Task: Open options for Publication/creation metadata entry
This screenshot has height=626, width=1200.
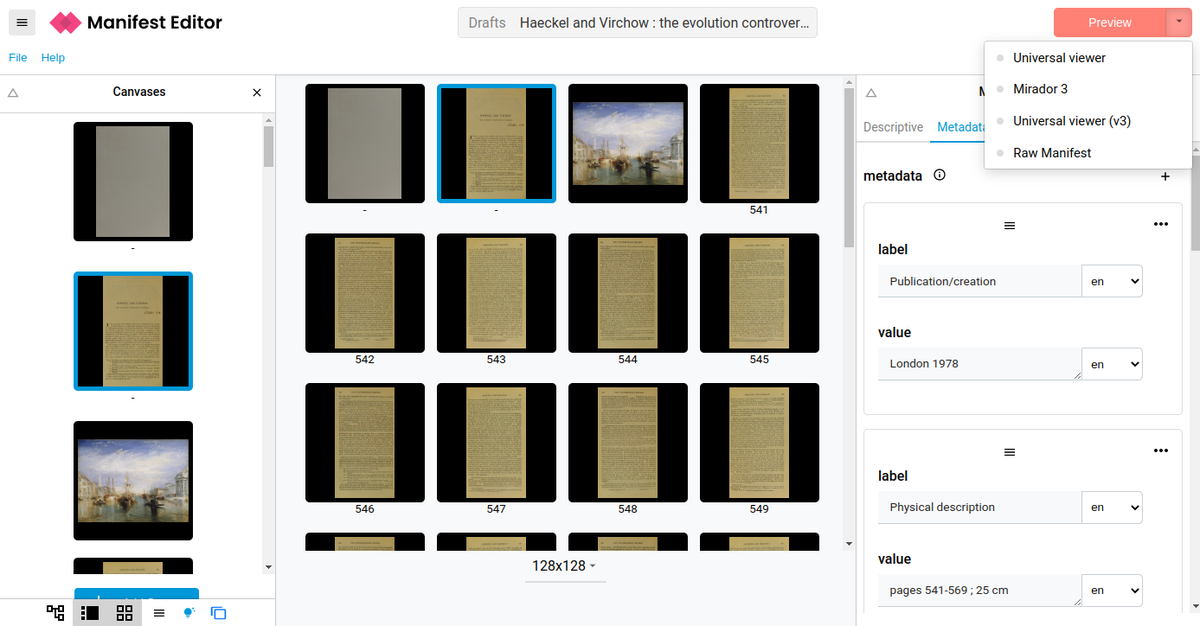Action: pos(1160,225)
